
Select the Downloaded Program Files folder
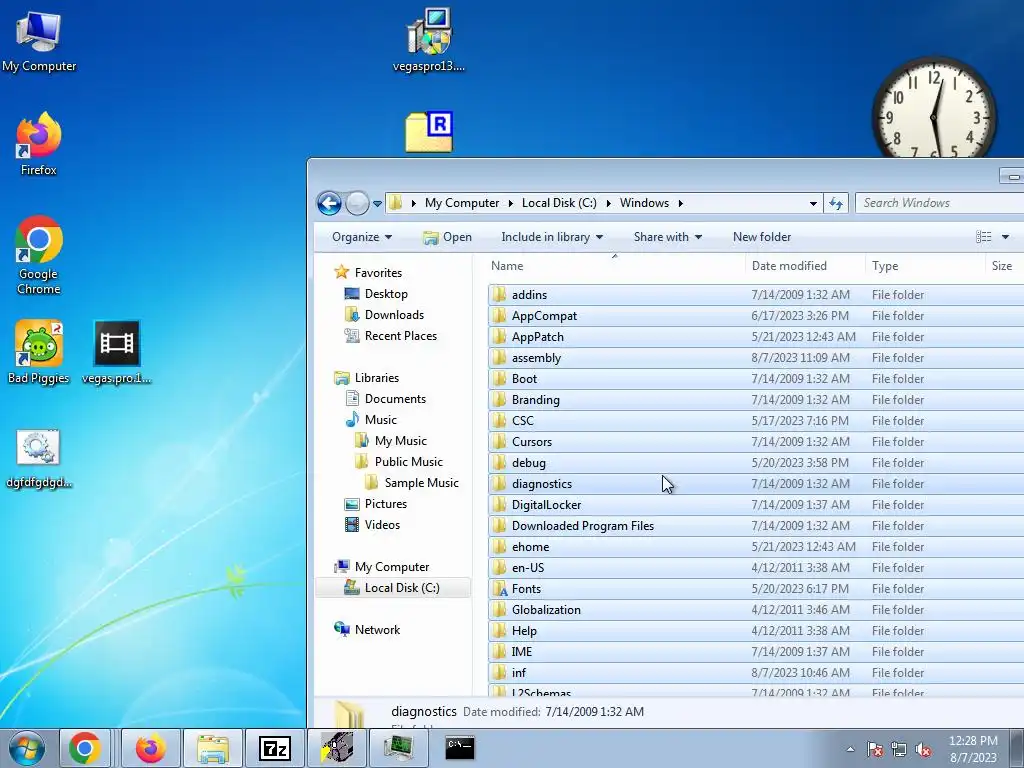coord(756,526)
